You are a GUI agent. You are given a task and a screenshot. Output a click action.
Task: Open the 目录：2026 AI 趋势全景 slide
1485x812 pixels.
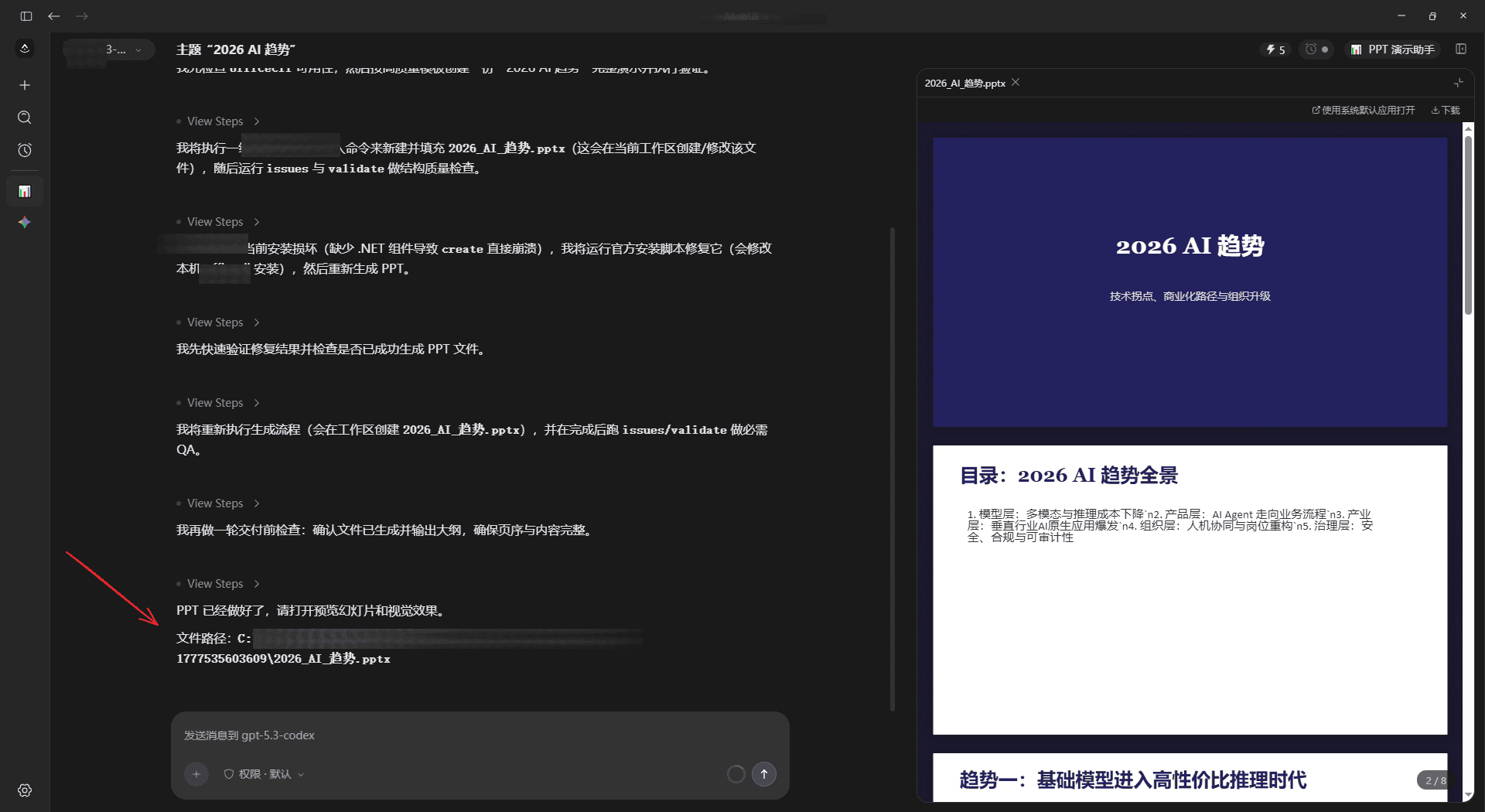1190,590
